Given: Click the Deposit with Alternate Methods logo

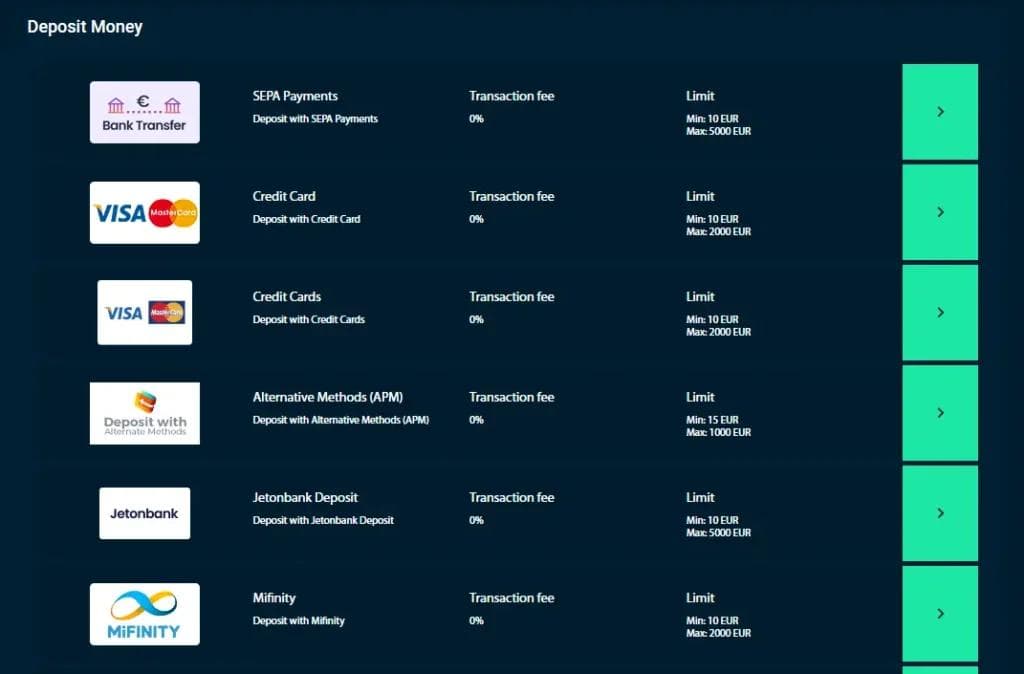Looking at the screenshot, I should 144,413.
